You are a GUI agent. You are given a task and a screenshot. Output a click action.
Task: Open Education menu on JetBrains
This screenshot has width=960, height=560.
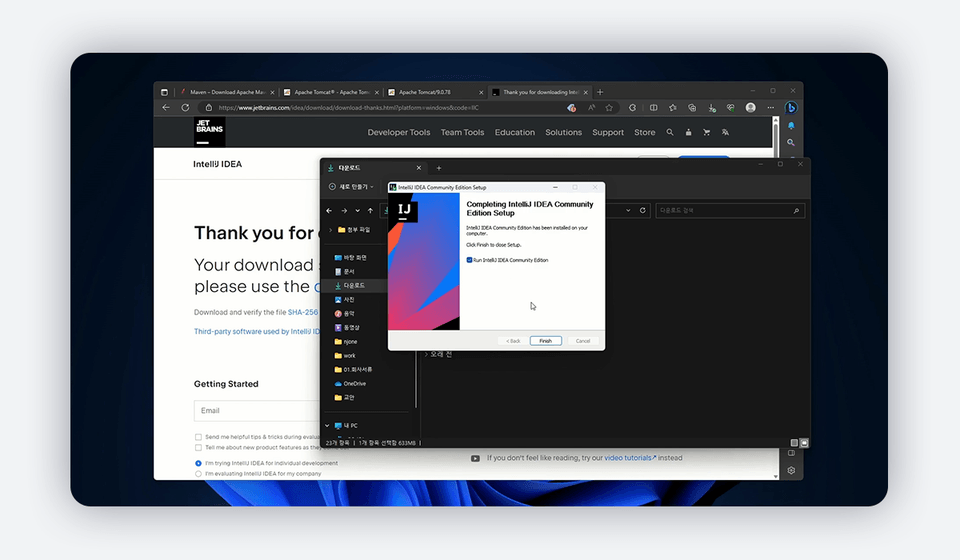[515, 132]
